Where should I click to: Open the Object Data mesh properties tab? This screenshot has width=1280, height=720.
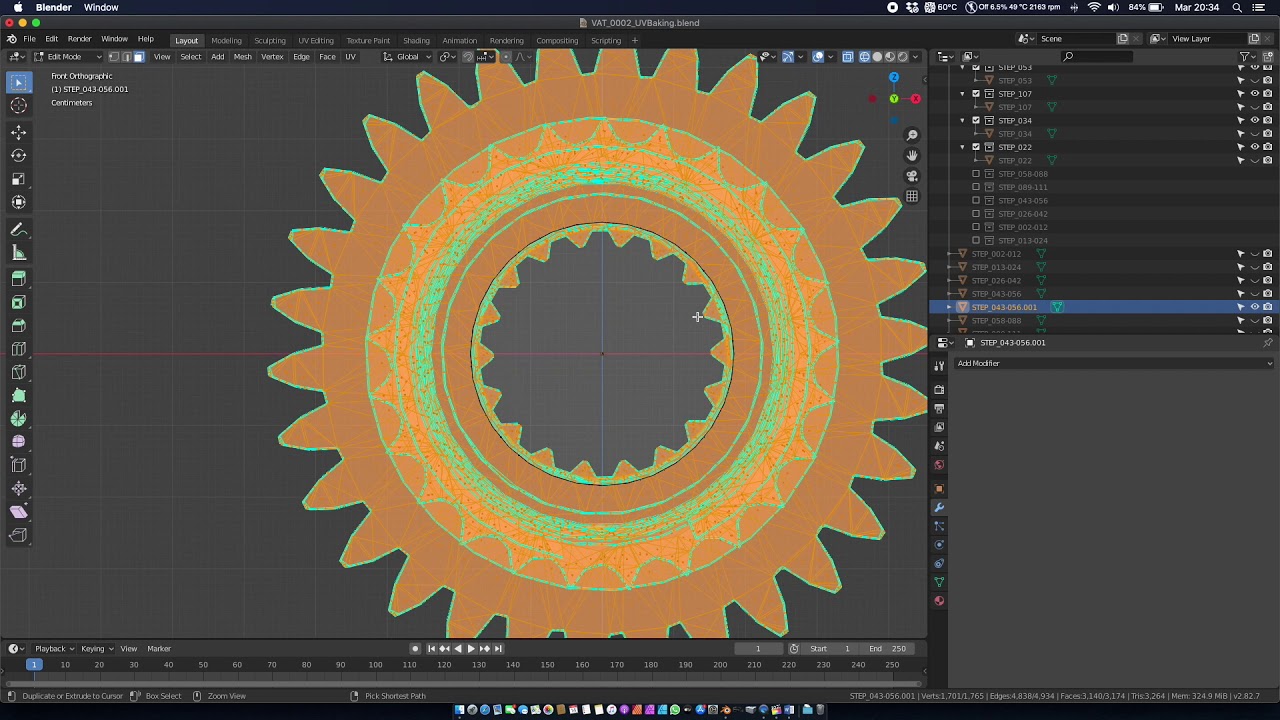tap(939, 582)
